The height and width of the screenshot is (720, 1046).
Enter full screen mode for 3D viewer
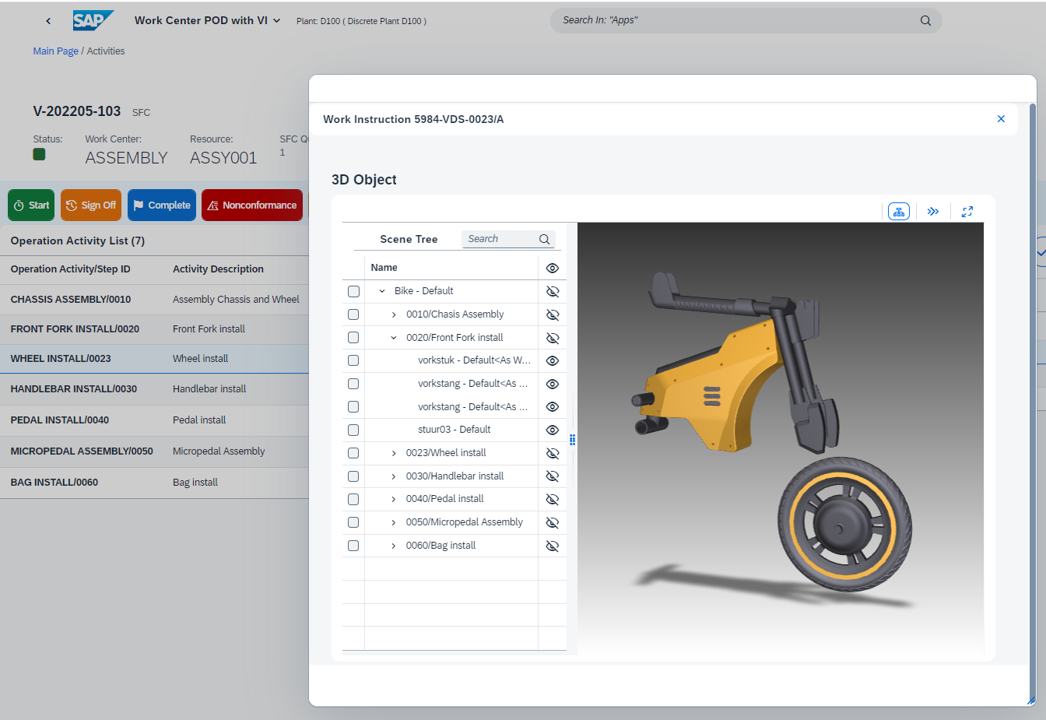tap(967, 211)
